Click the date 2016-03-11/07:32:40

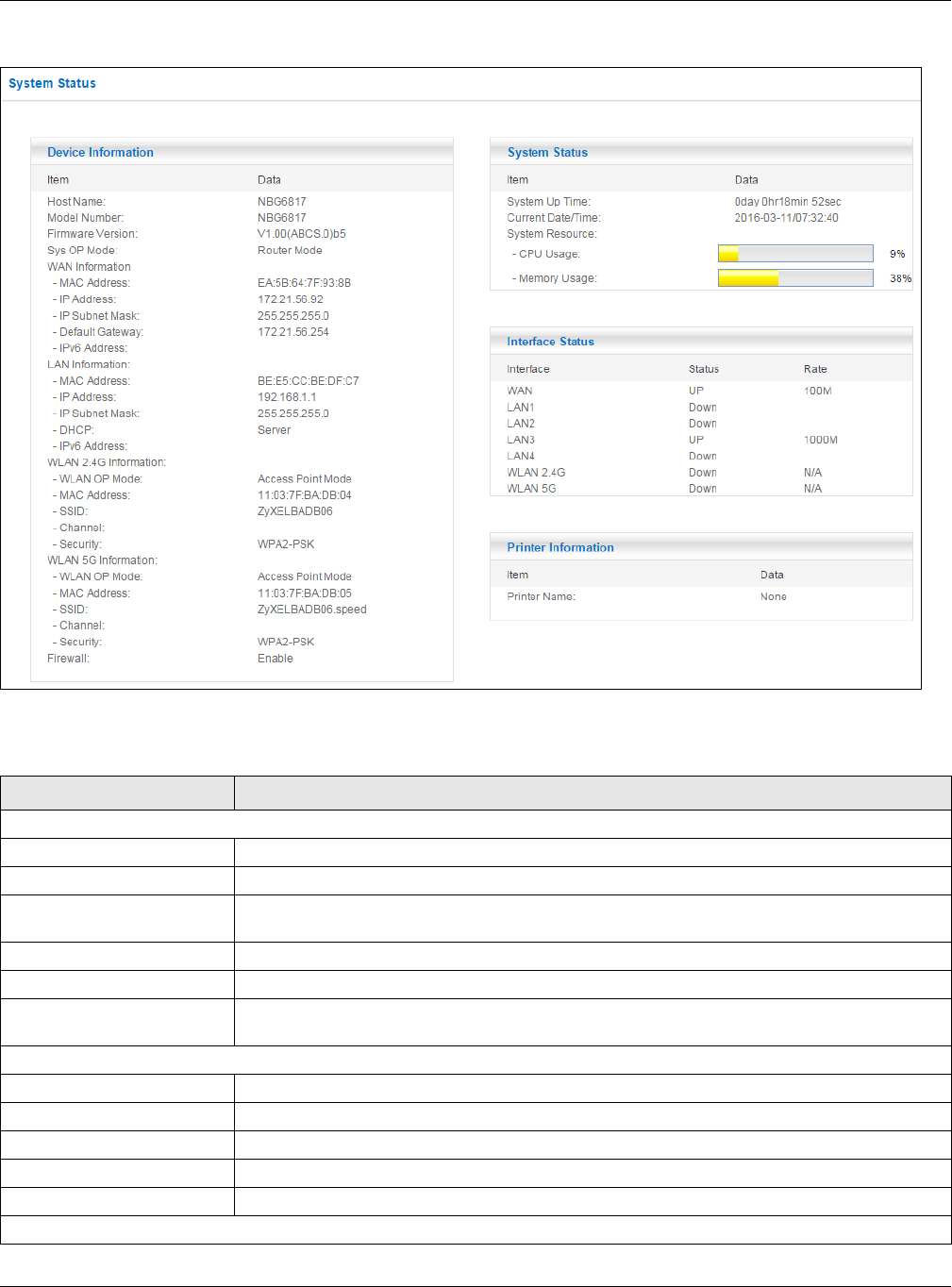click(x=787, y=218)
